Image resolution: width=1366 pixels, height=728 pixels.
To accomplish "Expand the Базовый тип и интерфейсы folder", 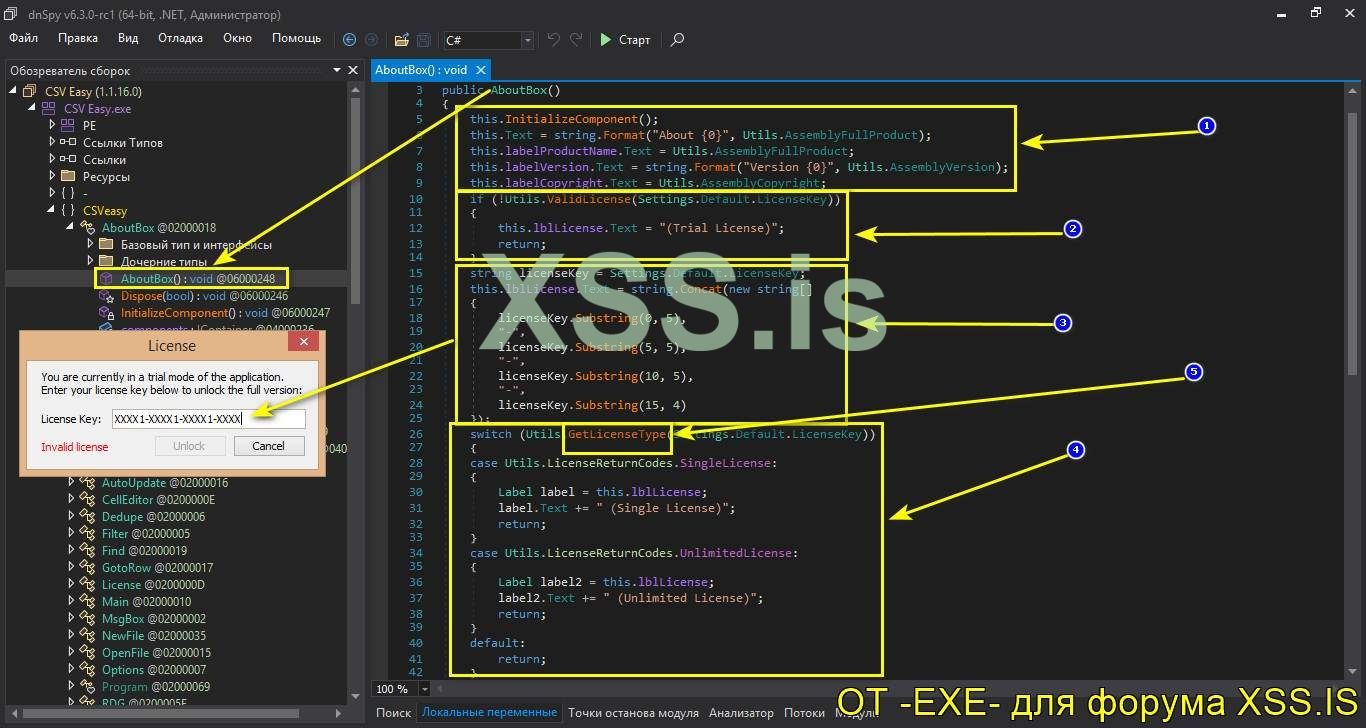I will tap(90, 244).
